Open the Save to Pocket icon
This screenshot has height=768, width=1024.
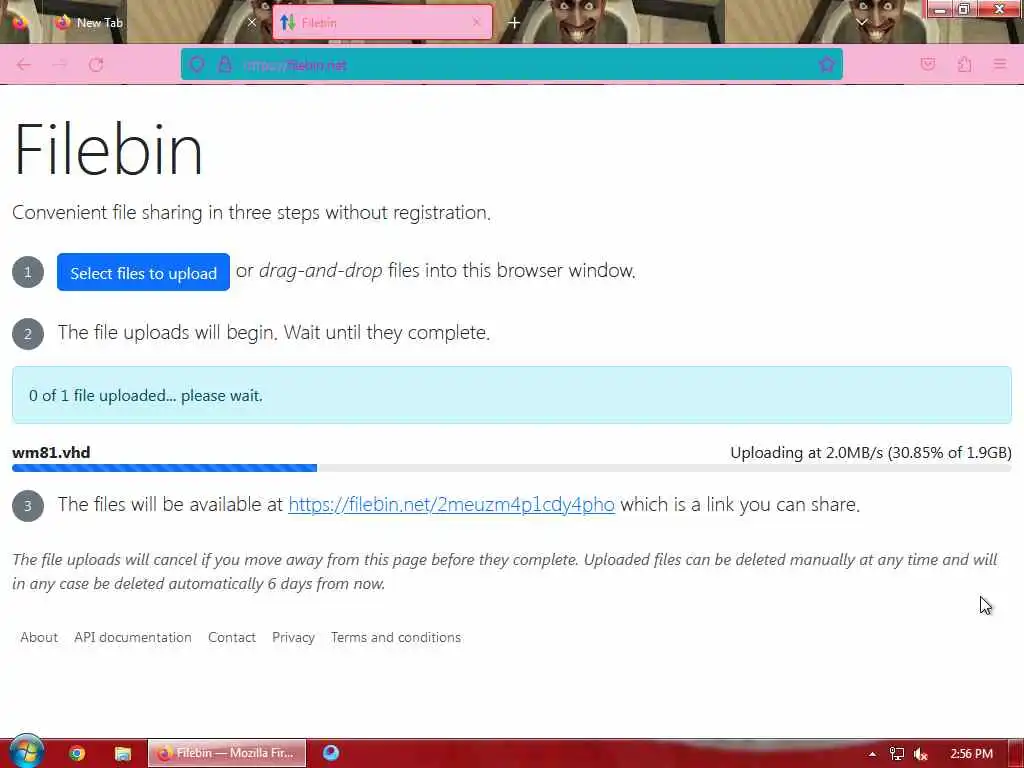(x=927, y=64)
